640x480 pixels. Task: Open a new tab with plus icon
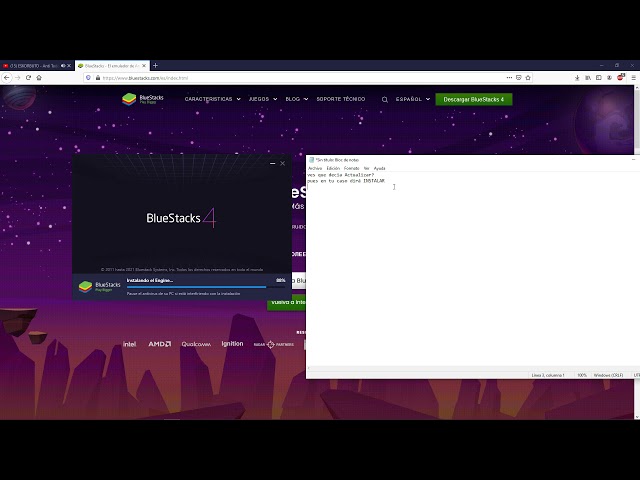(x=155, y=65)
